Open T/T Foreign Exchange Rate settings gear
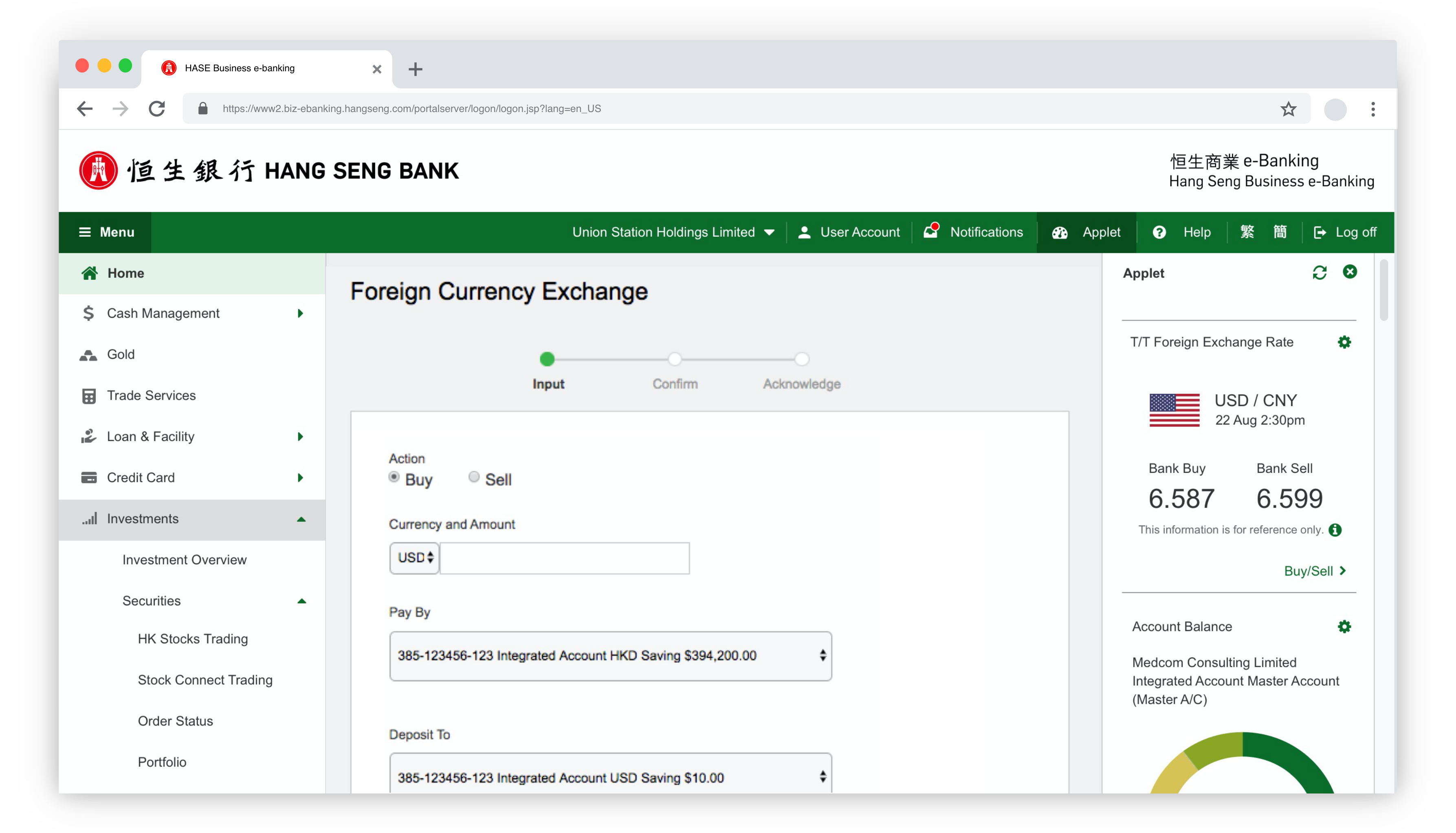Screen dimensions: 1456x833 coord(1344,342)
